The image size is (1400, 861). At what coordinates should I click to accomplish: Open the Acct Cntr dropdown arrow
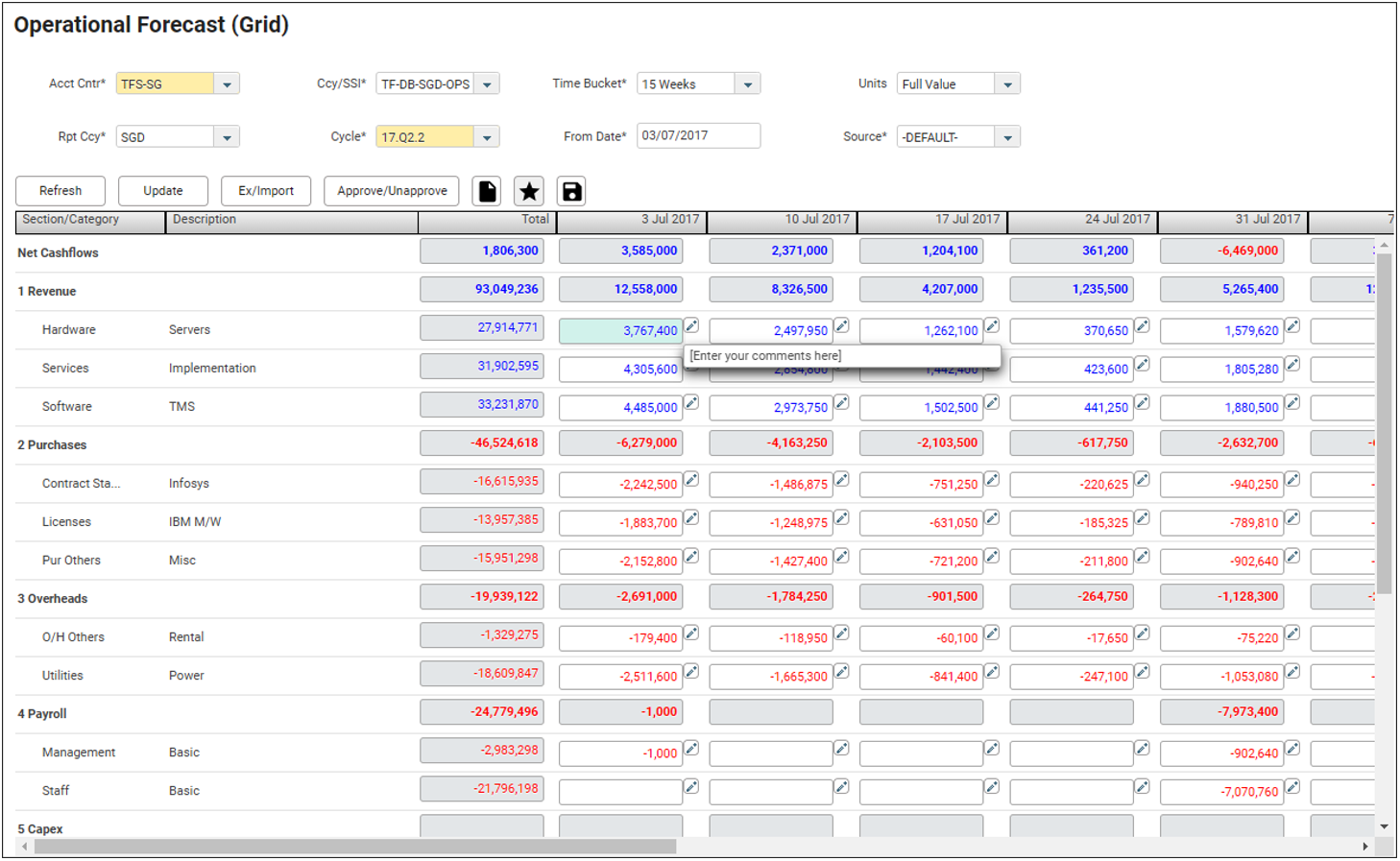click(227, 84)
